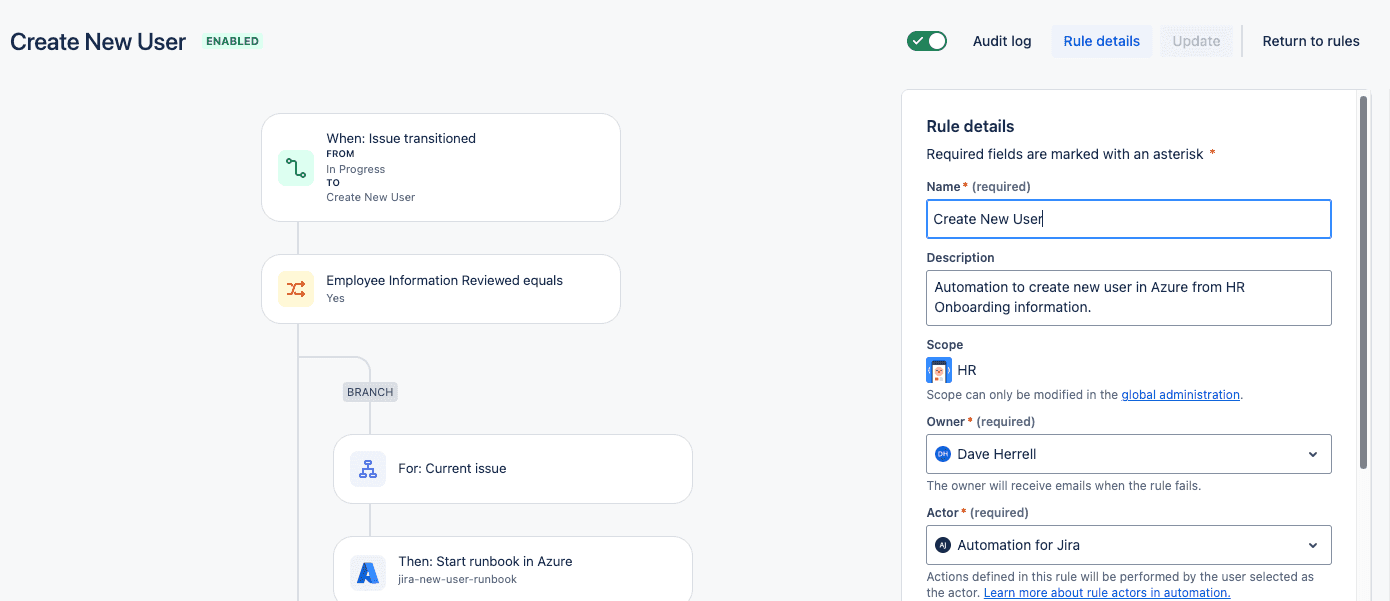Click the ENABLED status badge
Viewport: 1390px width, 601px height.
233,42
